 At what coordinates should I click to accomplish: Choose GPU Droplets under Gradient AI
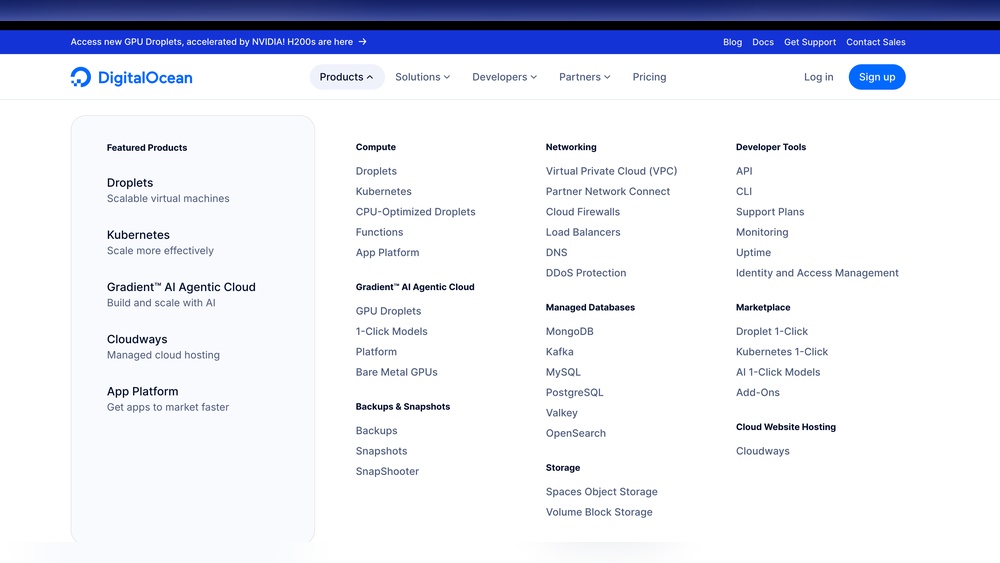388,311
